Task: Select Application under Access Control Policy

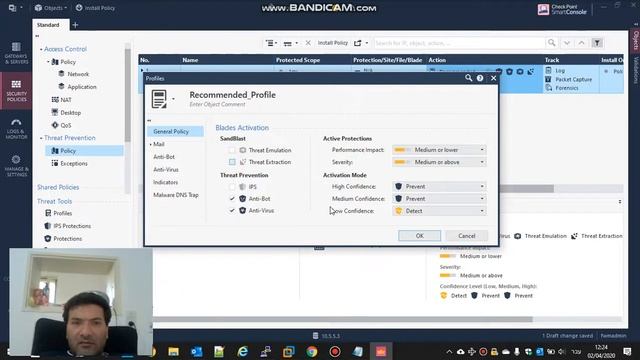Action: (x=82, y=87)
